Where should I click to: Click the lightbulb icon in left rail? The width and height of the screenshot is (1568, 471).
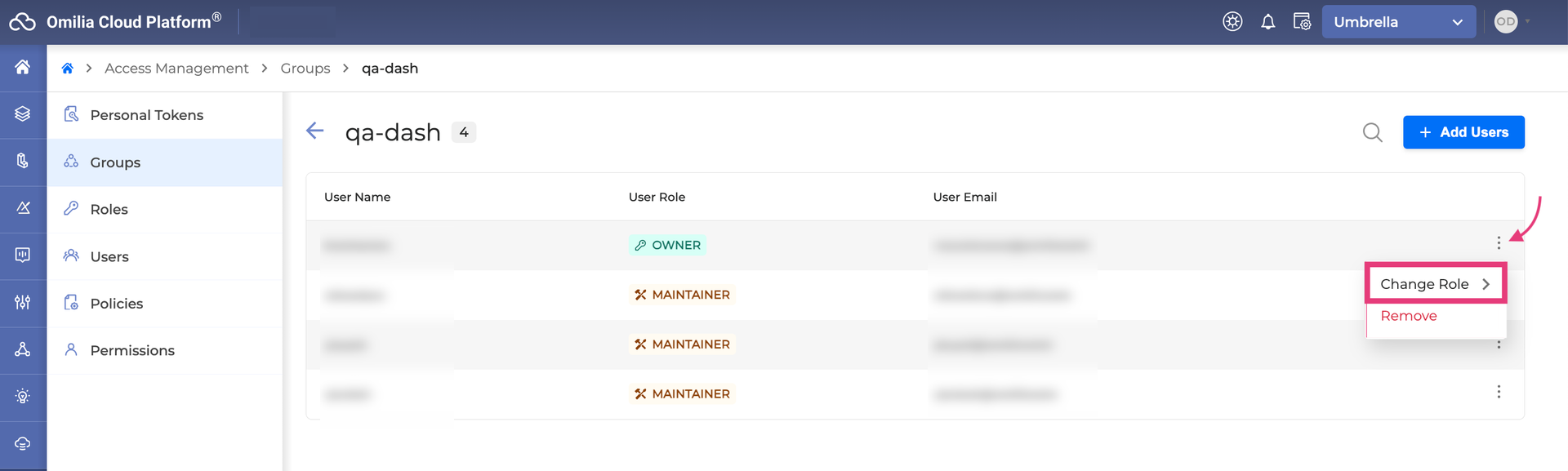pyautogui.click(x=23, y=397)
